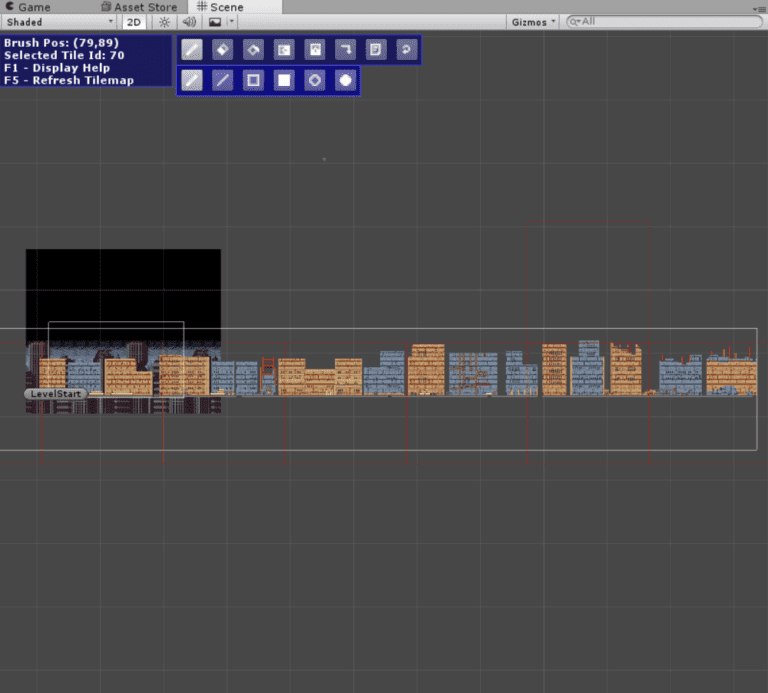This screenshot has width=768, height=693.
Task: Open the Shaded draw mode dropdown
Action: (59, 22)
